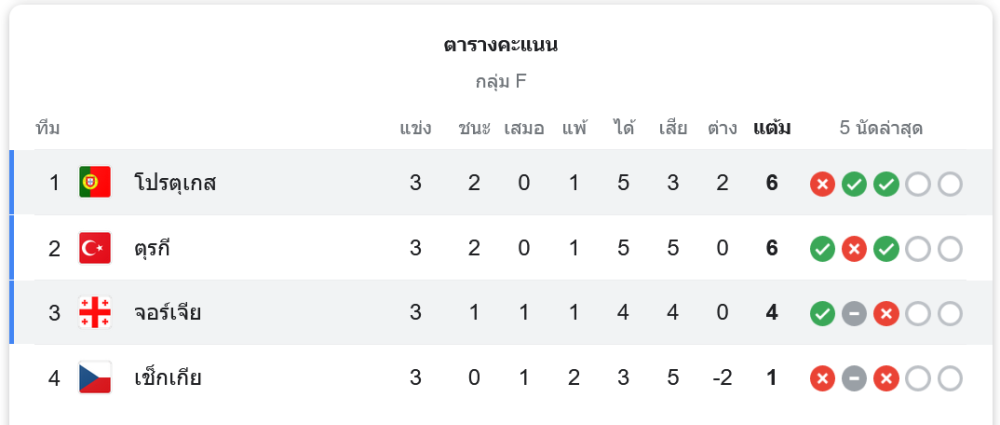Click the Georgia flag icon
This screenshot has height=425, width=1000.
coord(95,313)
